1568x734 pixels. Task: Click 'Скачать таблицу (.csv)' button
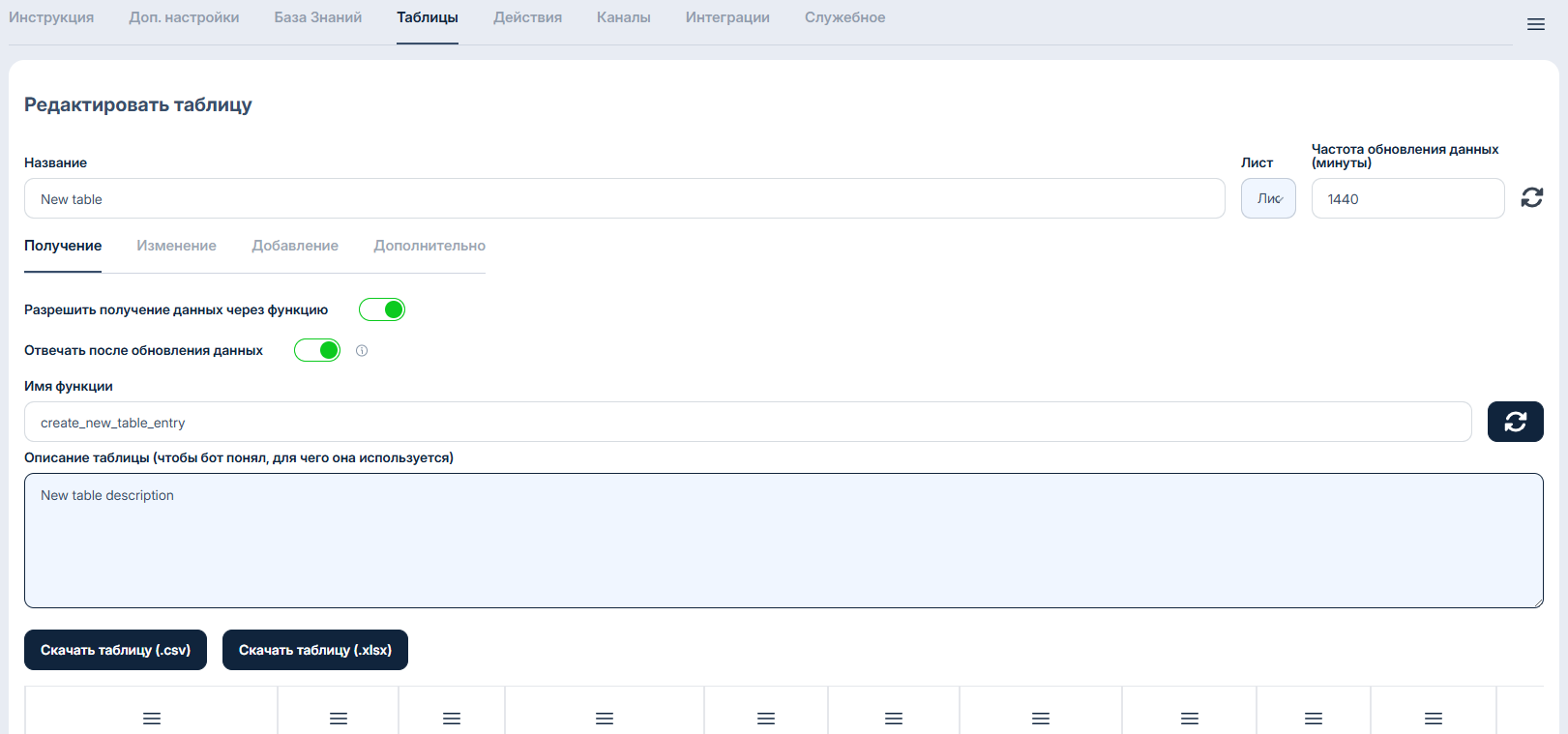click(x=115, y=650)
